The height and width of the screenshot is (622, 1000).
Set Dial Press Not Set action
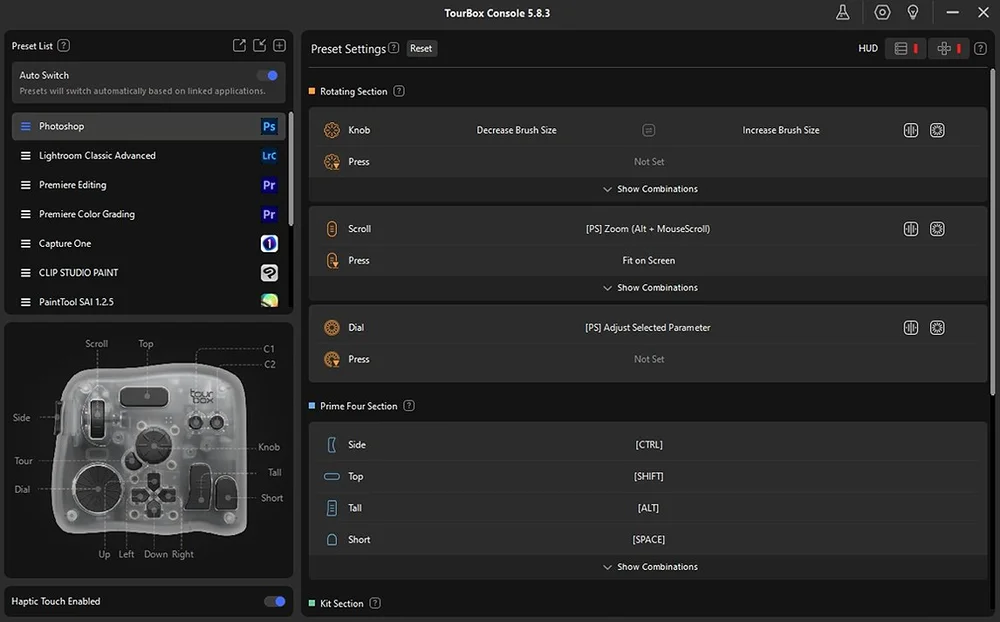pos(649,359)
